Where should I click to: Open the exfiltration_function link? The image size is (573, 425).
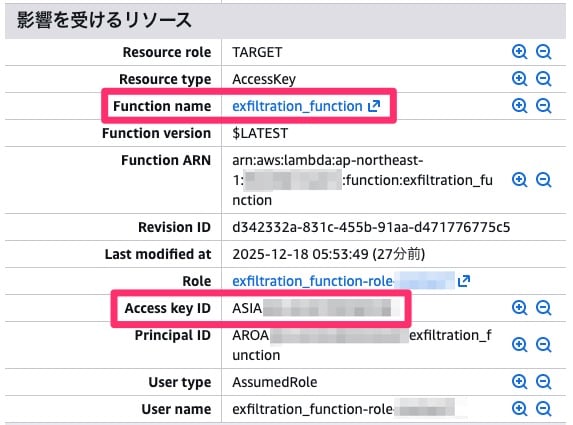tap(297, 106)
